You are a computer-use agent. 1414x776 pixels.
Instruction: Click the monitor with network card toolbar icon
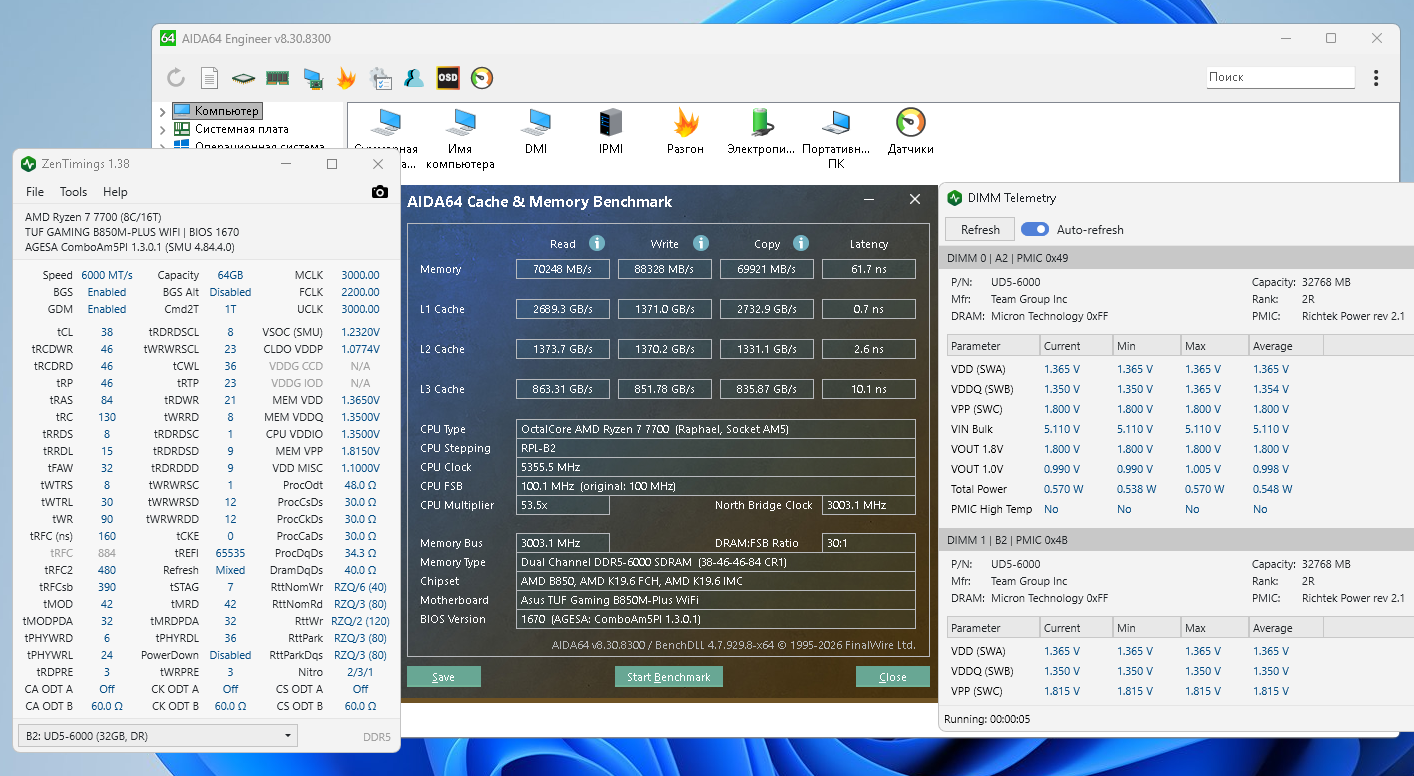312,78
